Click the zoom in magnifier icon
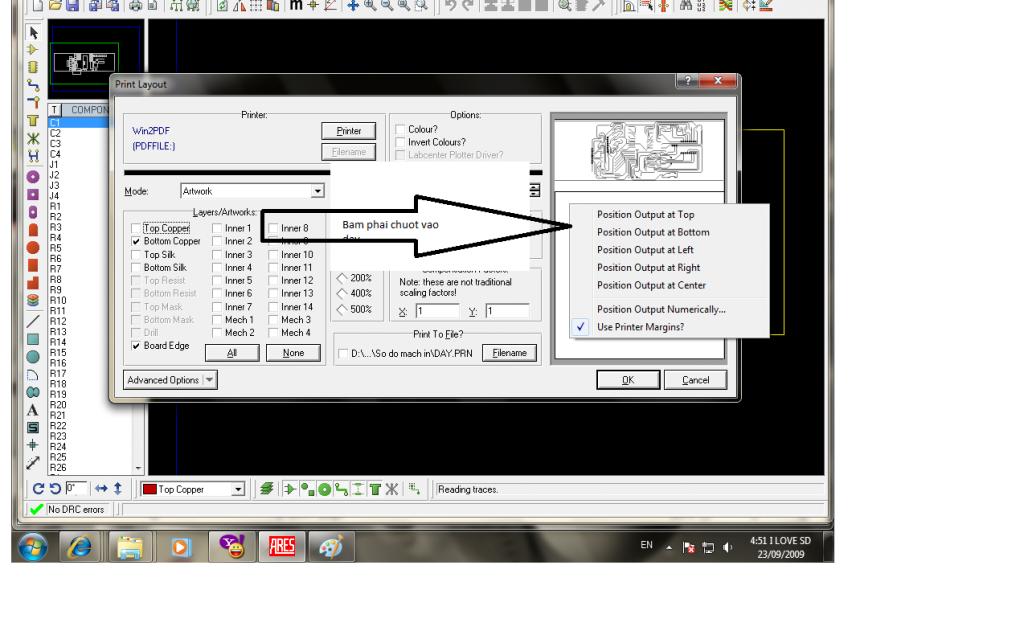This screenshot has height=643, width=1024. (370, 6)
